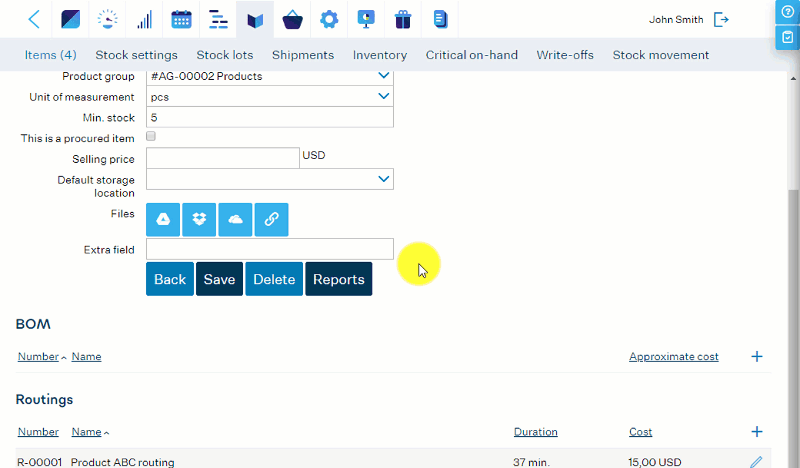Image resolution: width=800 pixels, height=468 pixels.
Task: Click the Delete button
Action: point(274,279)
